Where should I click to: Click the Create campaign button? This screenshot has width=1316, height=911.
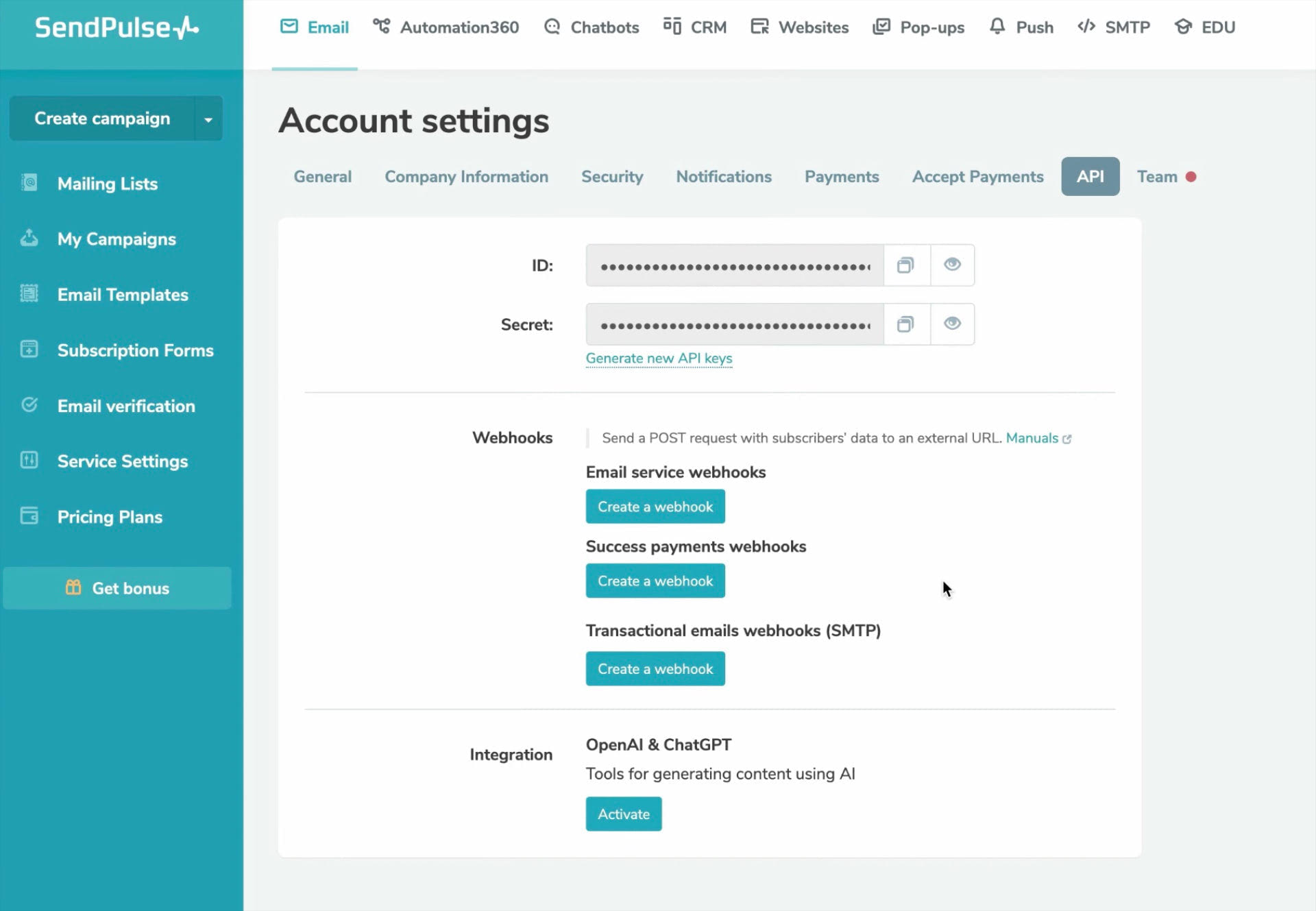tap(102, 119)
